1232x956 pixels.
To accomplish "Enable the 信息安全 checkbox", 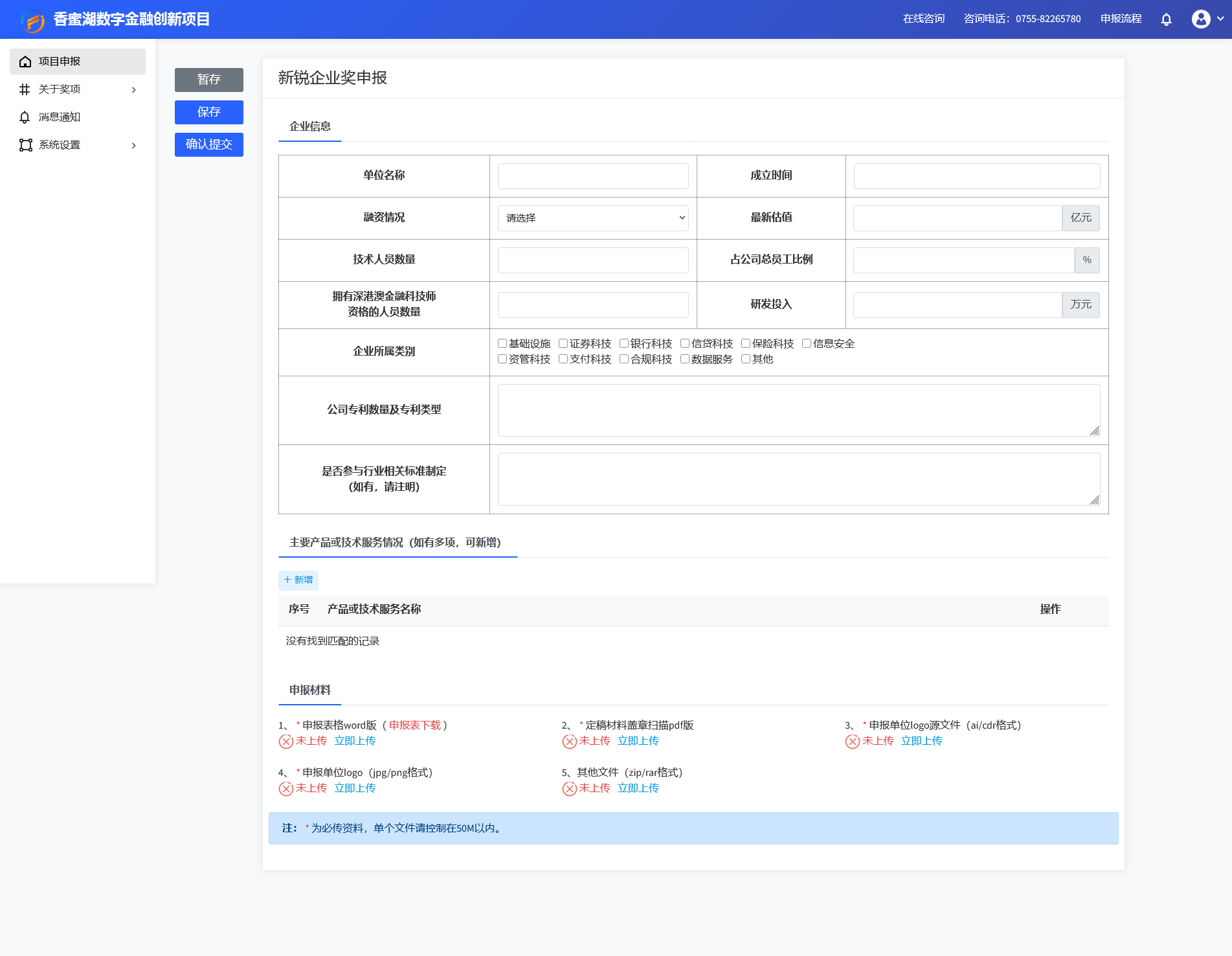I will tap(807, 343).
